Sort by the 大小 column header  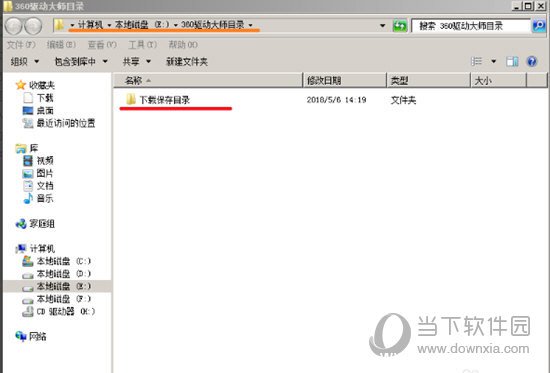[x=499, y=81]
